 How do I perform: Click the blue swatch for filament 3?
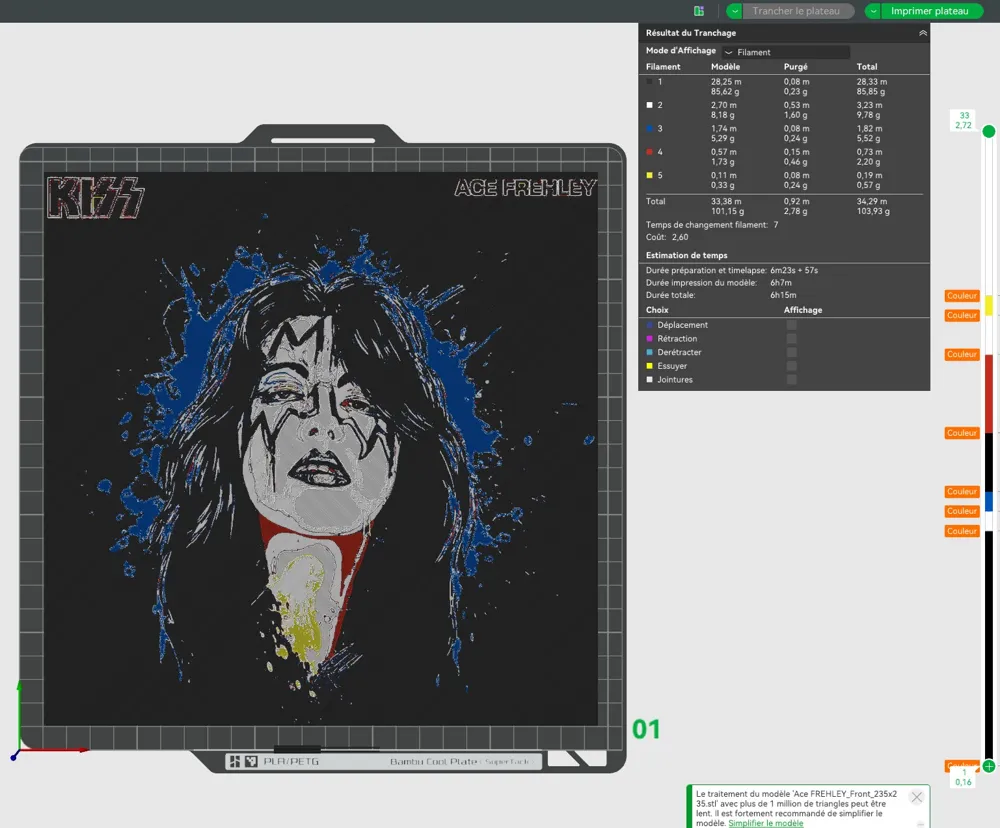click(x=649, y=128)
